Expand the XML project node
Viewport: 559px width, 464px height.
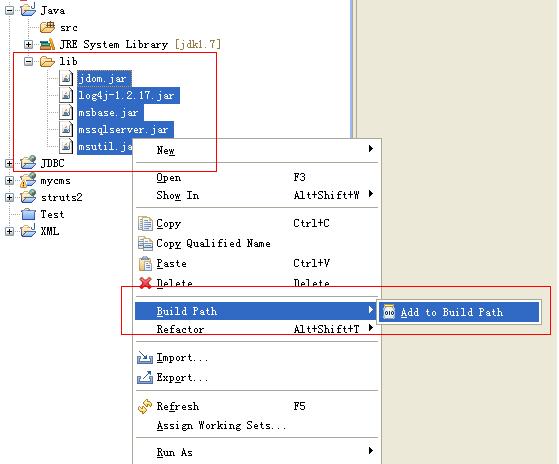click(9, 231)
